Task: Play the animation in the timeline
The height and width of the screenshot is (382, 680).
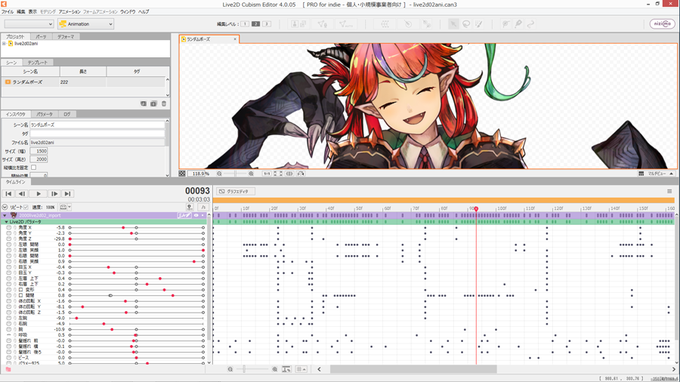Action: (38, 194)
